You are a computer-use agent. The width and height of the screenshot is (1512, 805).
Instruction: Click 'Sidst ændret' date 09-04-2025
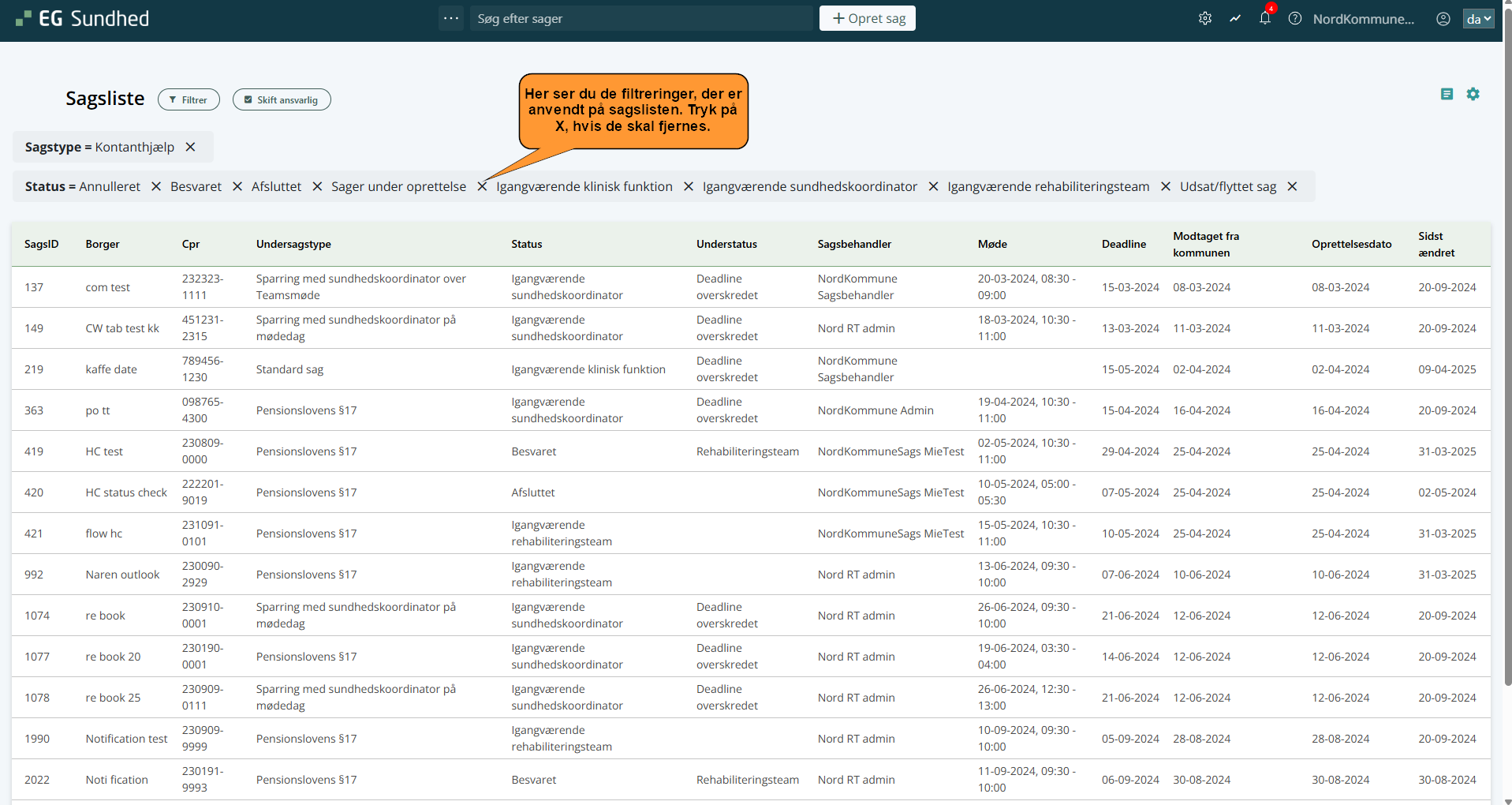tap(1447, 369)
